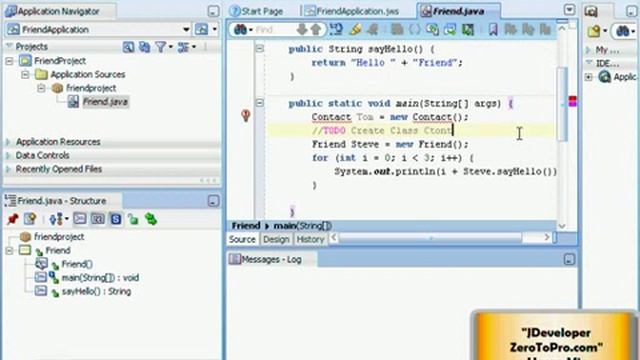Click the bookmark icon in editor toolbar
Viewport: 640px width, 360px height.
click(x=493, y=29)
